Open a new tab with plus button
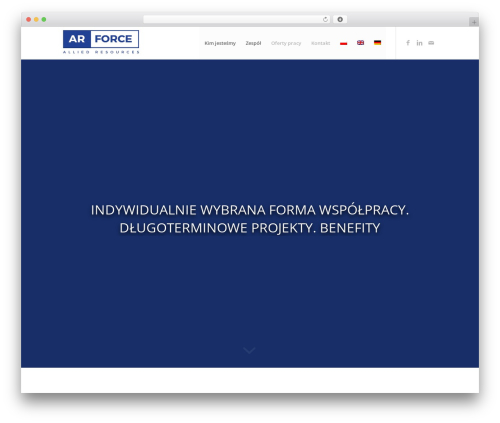Viewport: 500px width, 423px height. tap(474, 22)
